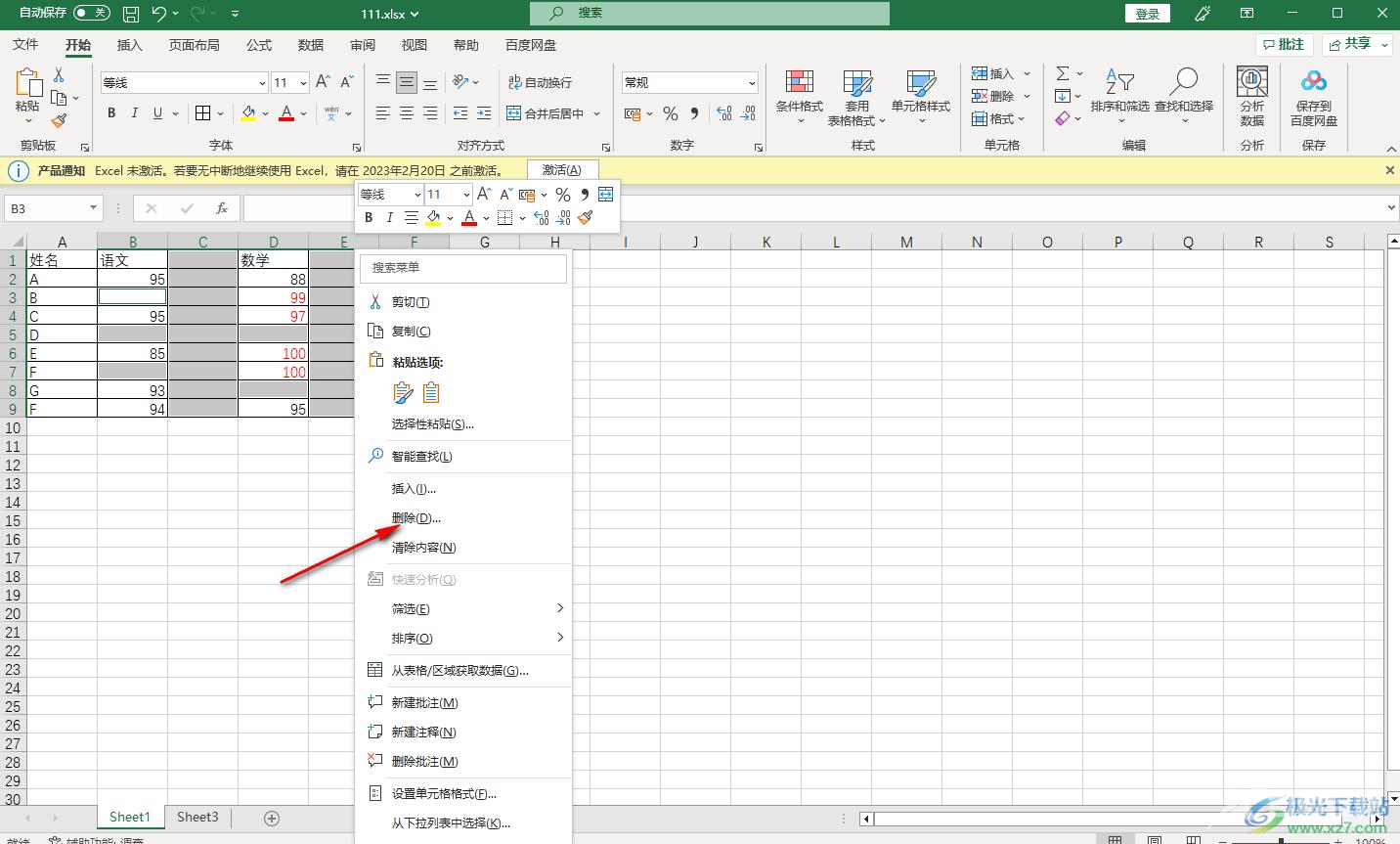Click the Comma Style icon in ribbon
The image size is (1400, 844).
click(x=694, y=113)
